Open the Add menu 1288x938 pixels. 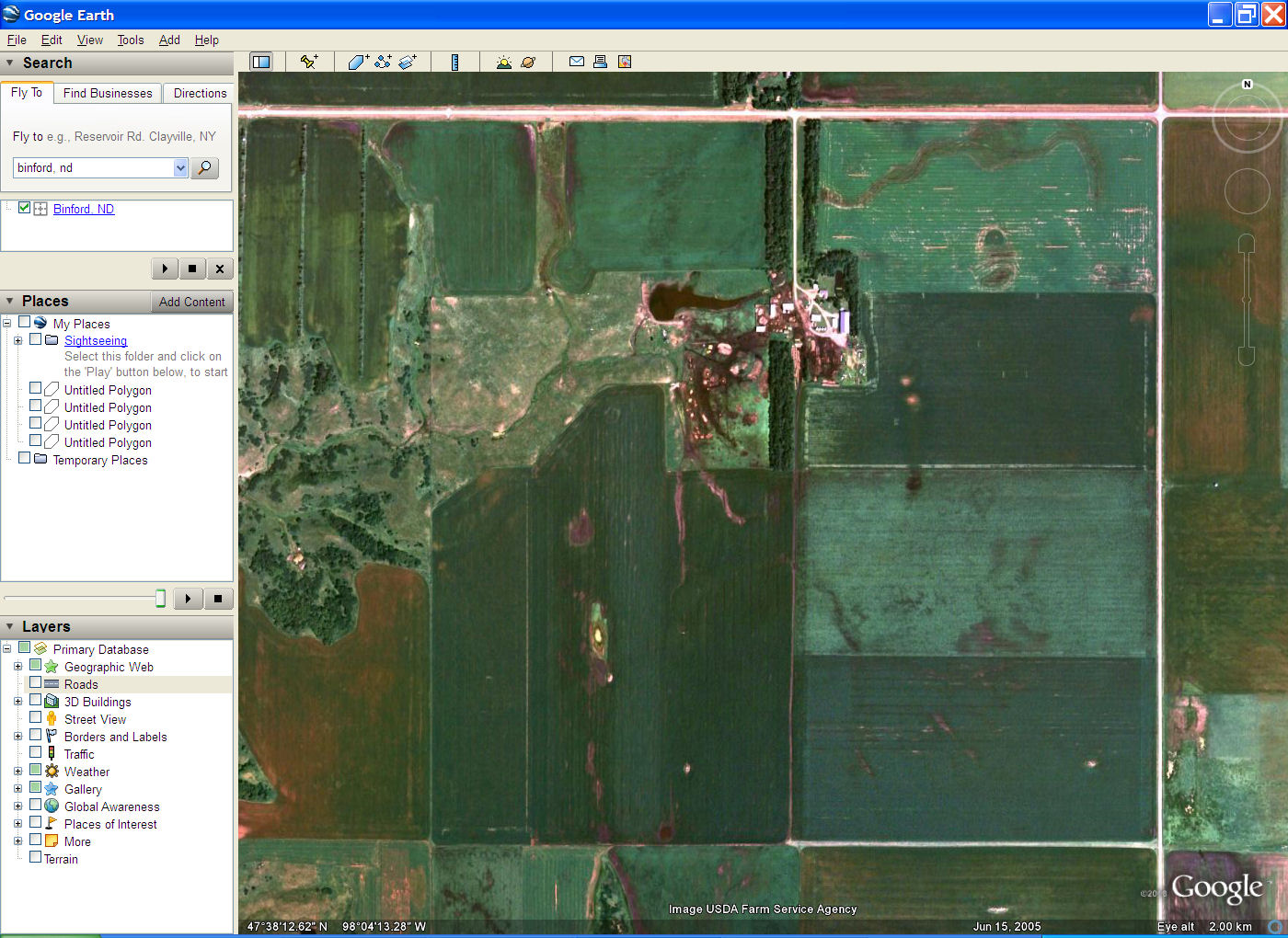point(169,40)
